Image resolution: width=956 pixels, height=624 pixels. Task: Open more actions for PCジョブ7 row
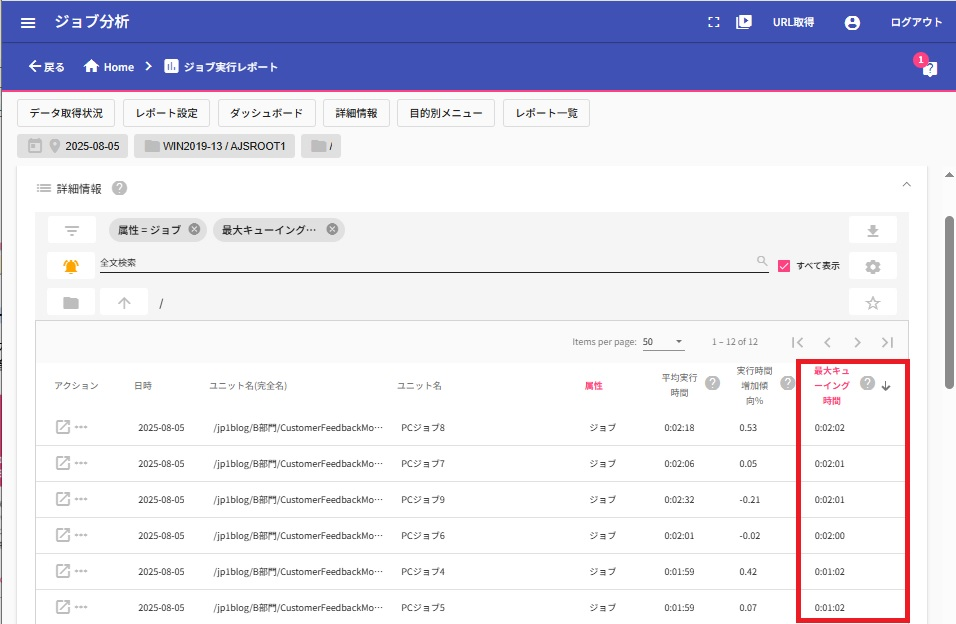81,463
